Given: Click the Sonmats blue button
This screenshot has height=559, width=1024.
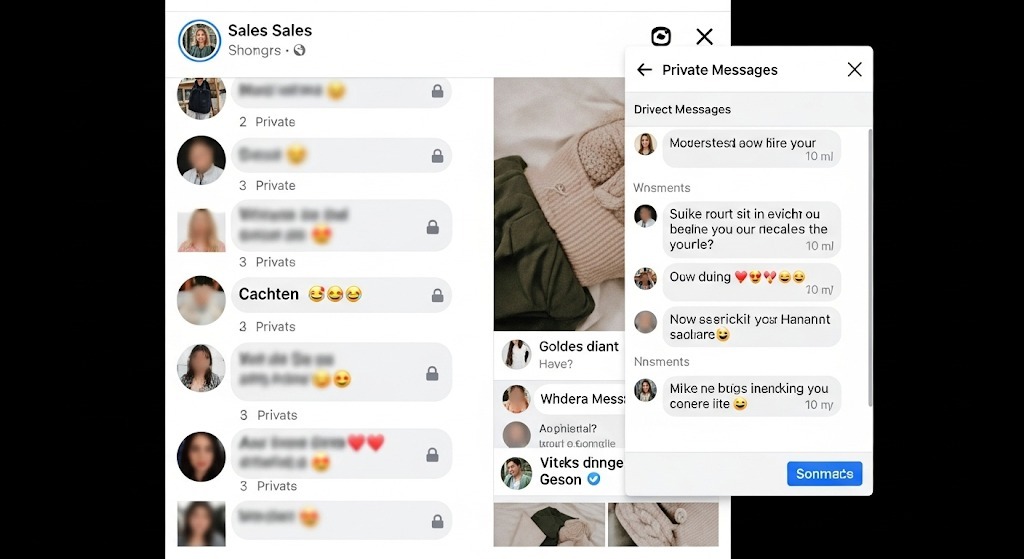Looking at the screenshot, I should (824, 473).
